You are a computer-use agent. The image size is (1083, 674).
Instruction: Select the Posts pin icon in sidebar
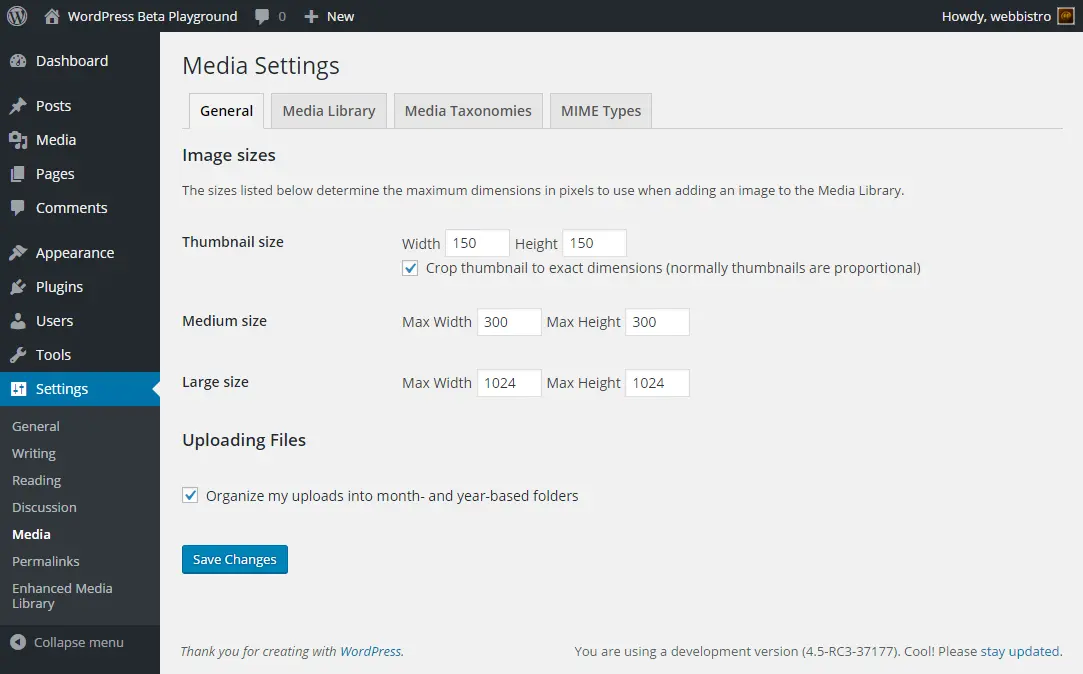point(20,105)
